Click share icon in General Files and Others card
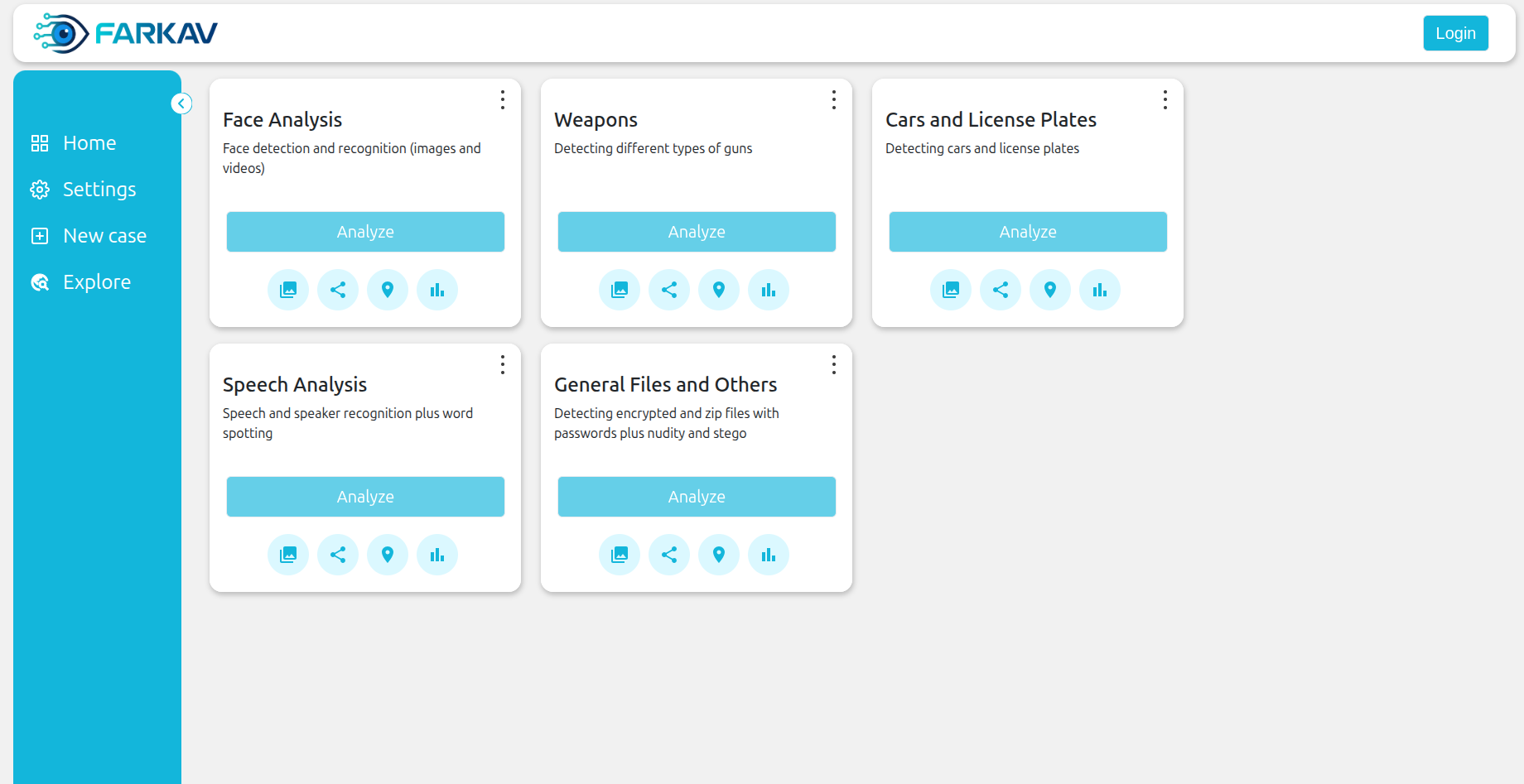Viewport: 1524px width, 784px height. 669,555
